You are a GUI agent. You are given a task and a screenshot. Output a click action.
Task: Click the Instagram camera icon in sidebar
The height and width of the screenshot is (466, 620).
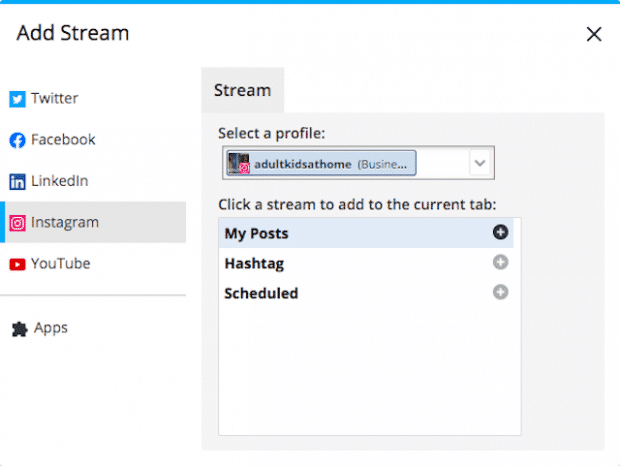[x=17, y=223]
